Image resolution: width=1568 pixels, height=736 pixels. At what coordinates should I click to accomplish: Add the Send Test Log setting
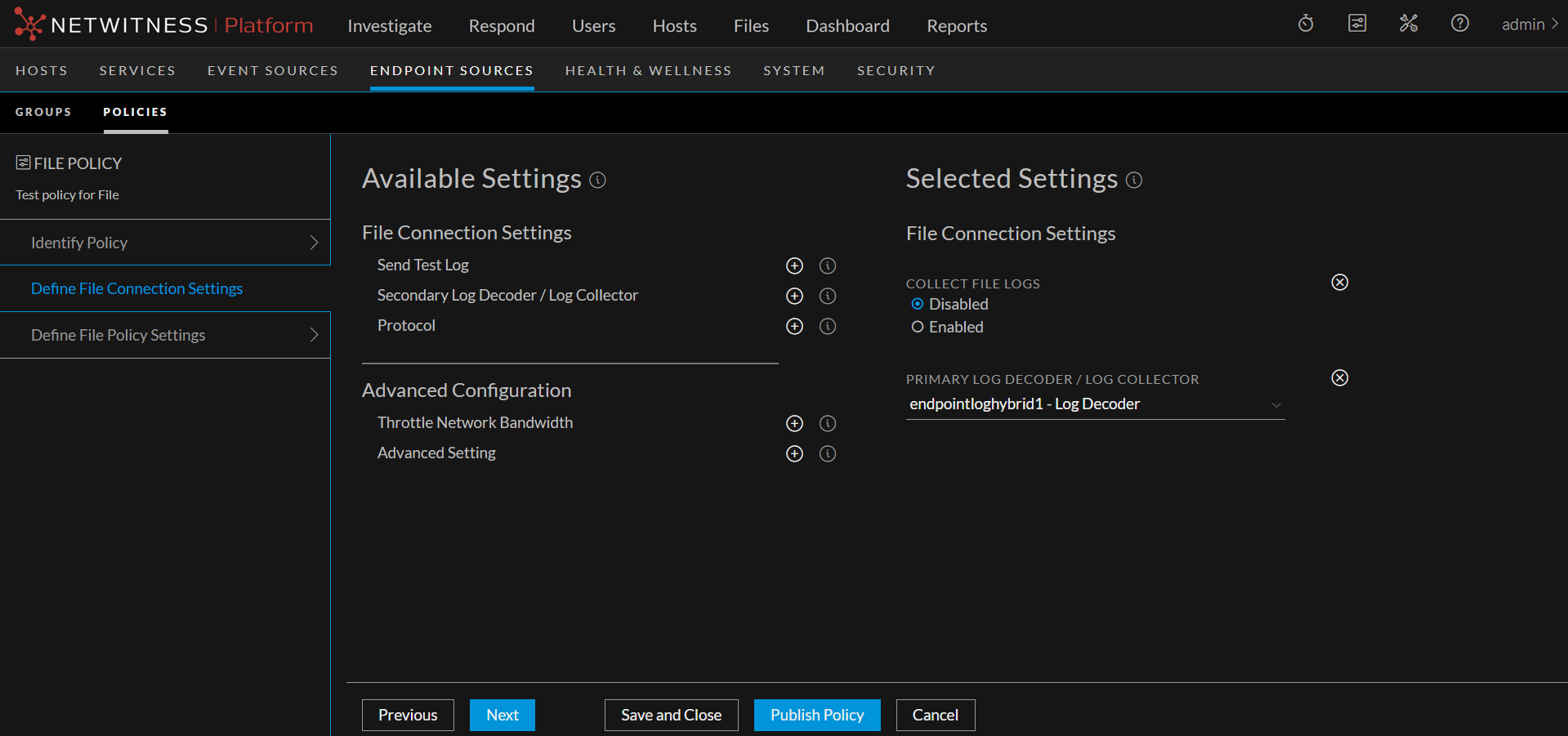tap(794, 265)
